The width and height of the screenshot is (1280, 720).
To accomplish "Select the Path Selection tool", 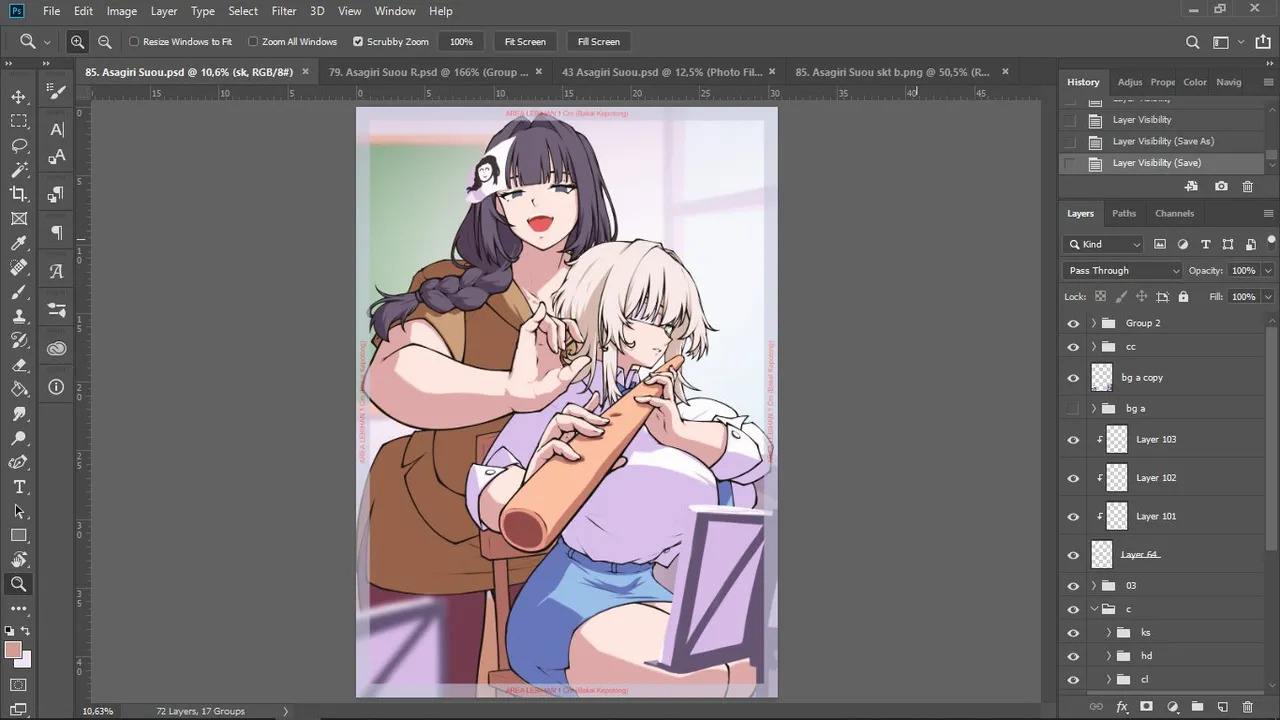I will (x=19, y=511).
